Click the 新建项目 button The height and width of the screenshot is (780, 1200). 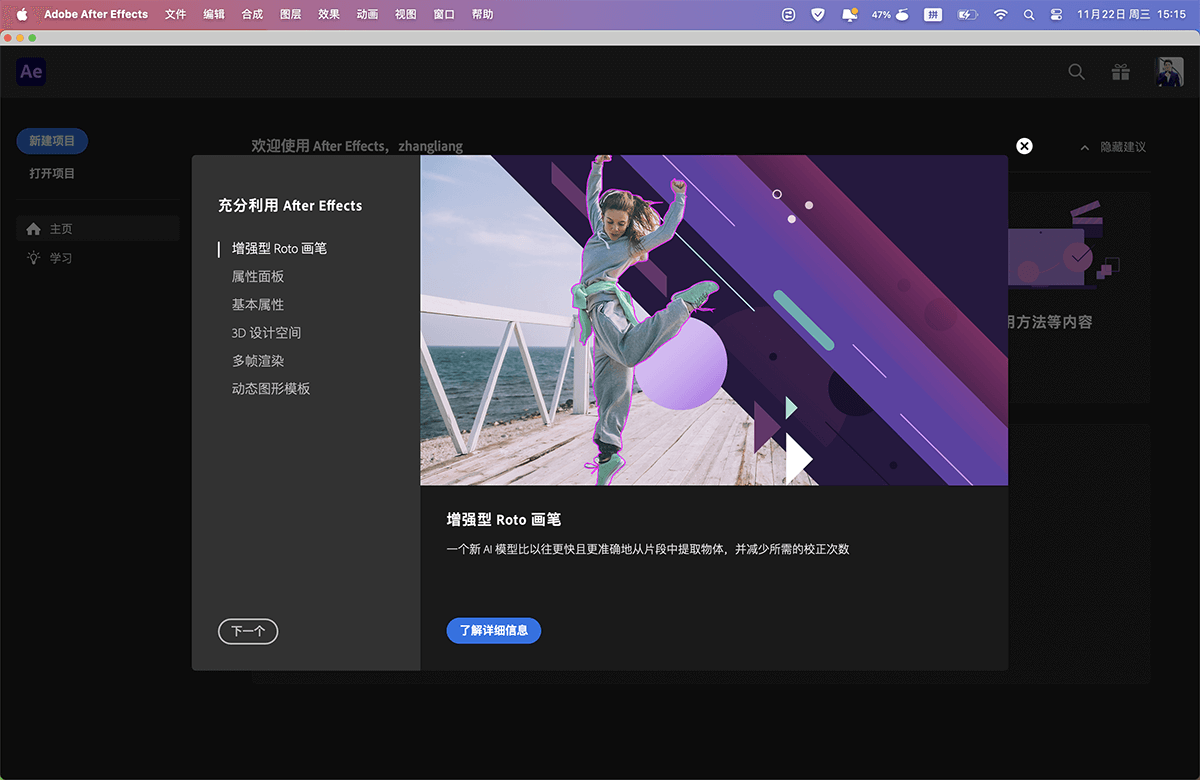coord(52,141)
